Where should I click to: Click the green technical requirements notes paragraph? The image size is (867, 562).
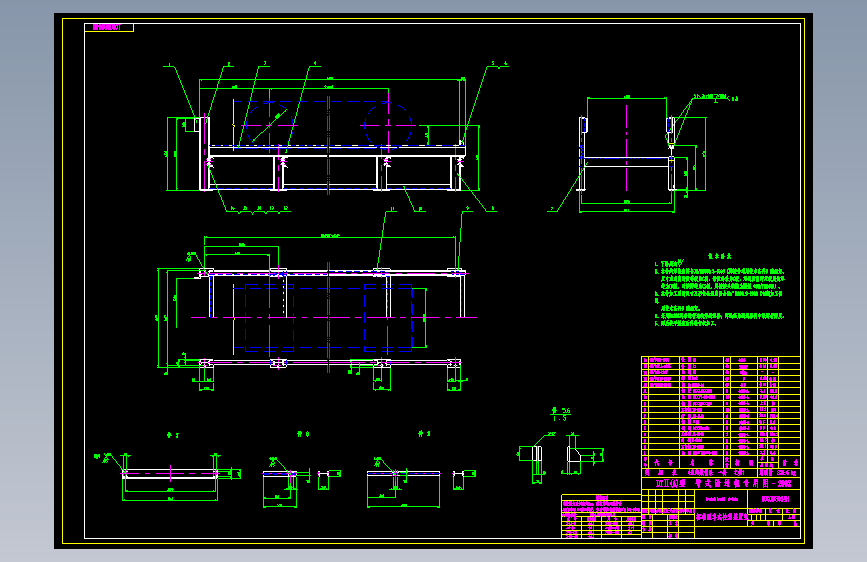[x=719, y=293]
